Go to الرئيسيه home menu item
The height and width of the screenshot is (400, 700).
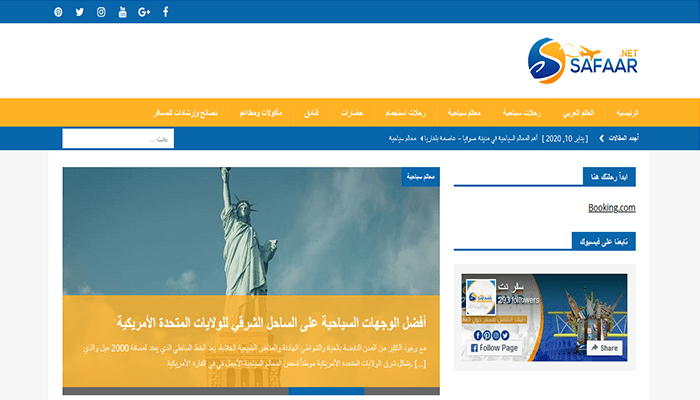coord(627,113)
